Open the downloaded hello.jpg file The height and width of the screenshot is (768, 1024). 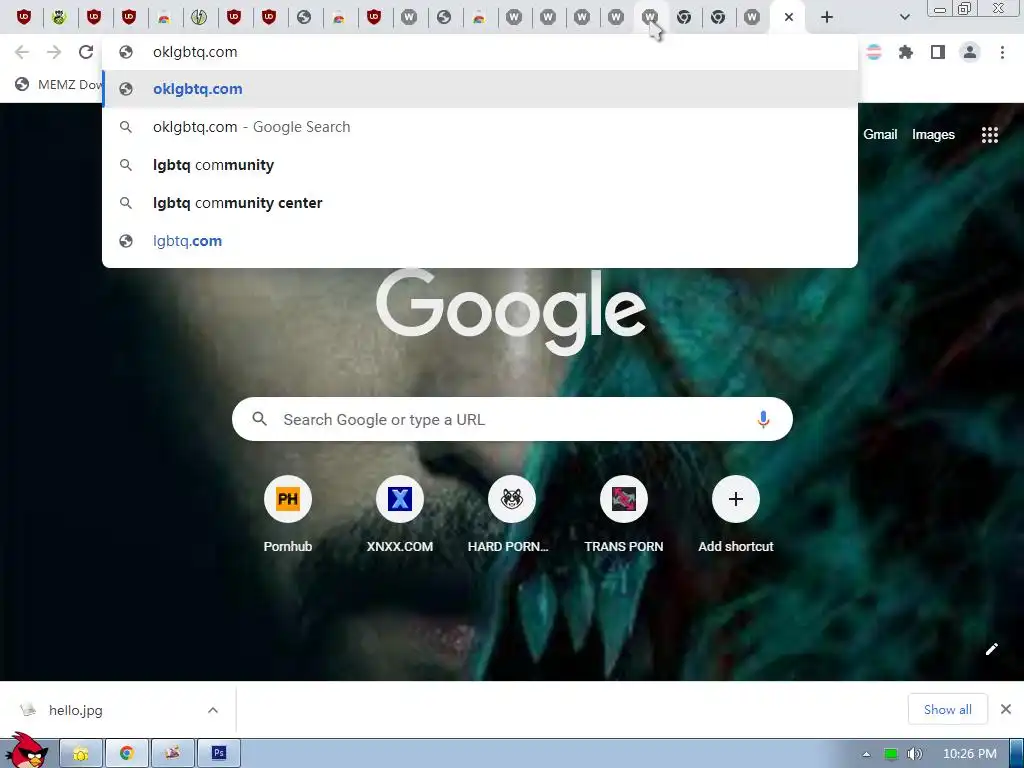click(75, 710)
